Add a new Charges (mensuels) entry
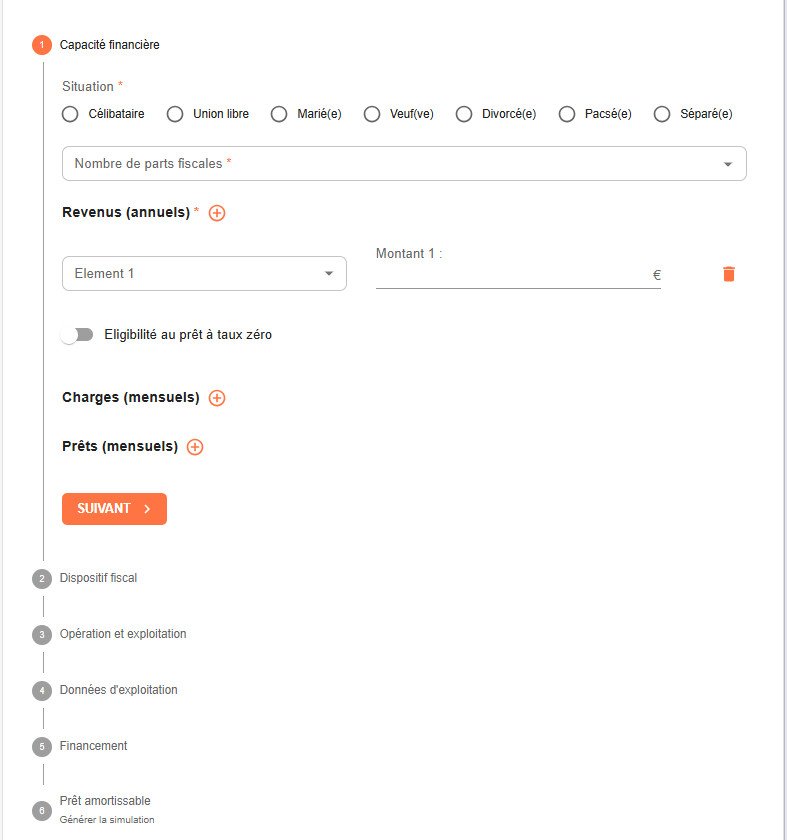The height and width of the screenshot is (840, 787). tap(217, 398)
